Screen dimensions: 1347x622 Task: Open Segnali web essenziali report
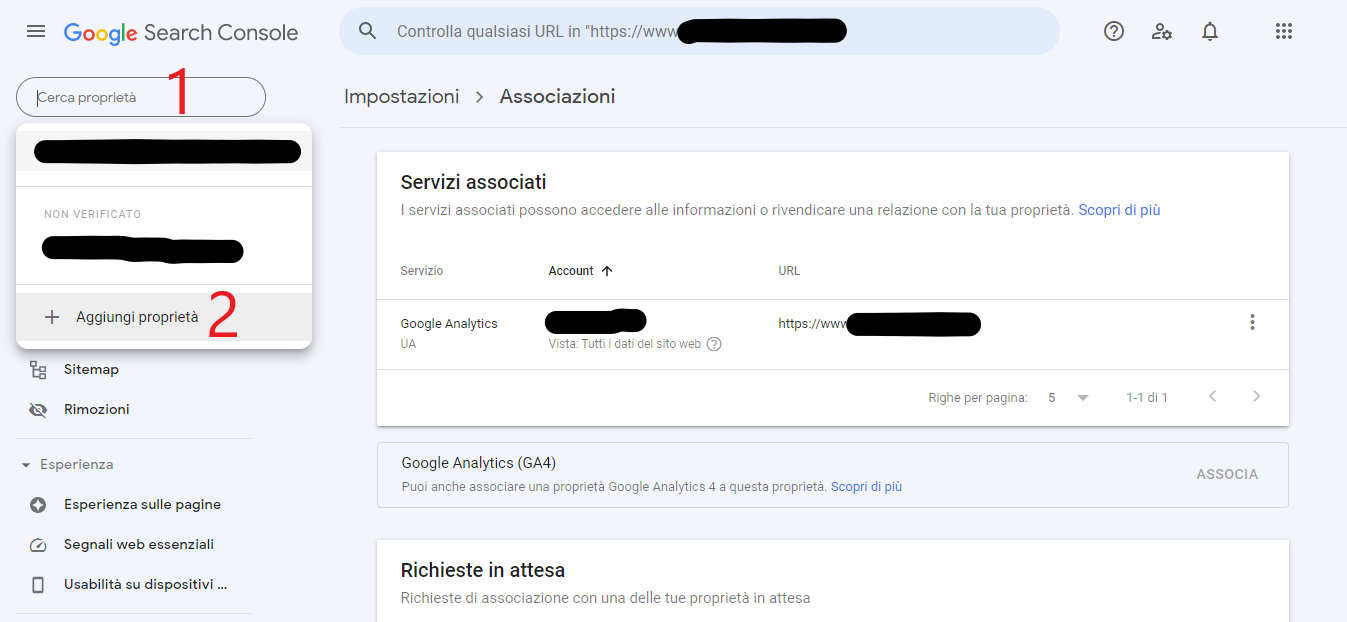click(139, 545)
